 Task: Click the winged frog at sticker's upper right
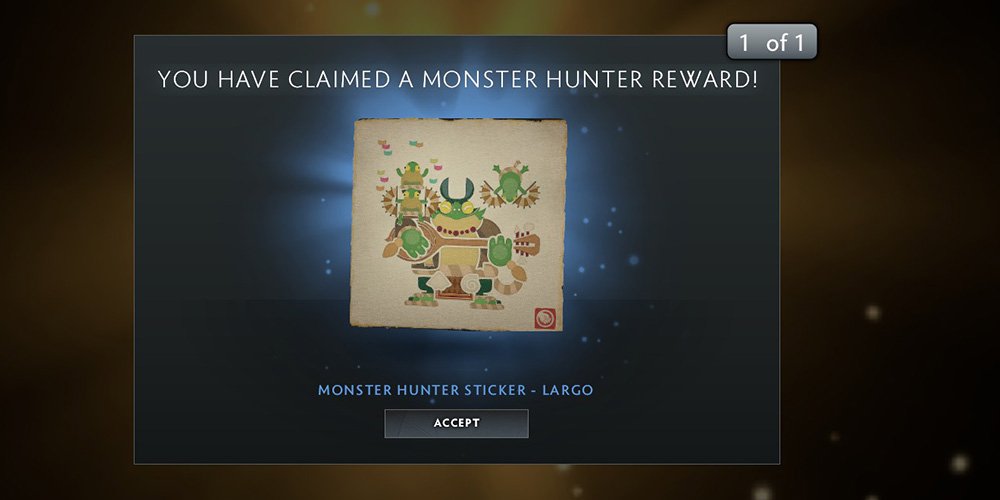510,184
